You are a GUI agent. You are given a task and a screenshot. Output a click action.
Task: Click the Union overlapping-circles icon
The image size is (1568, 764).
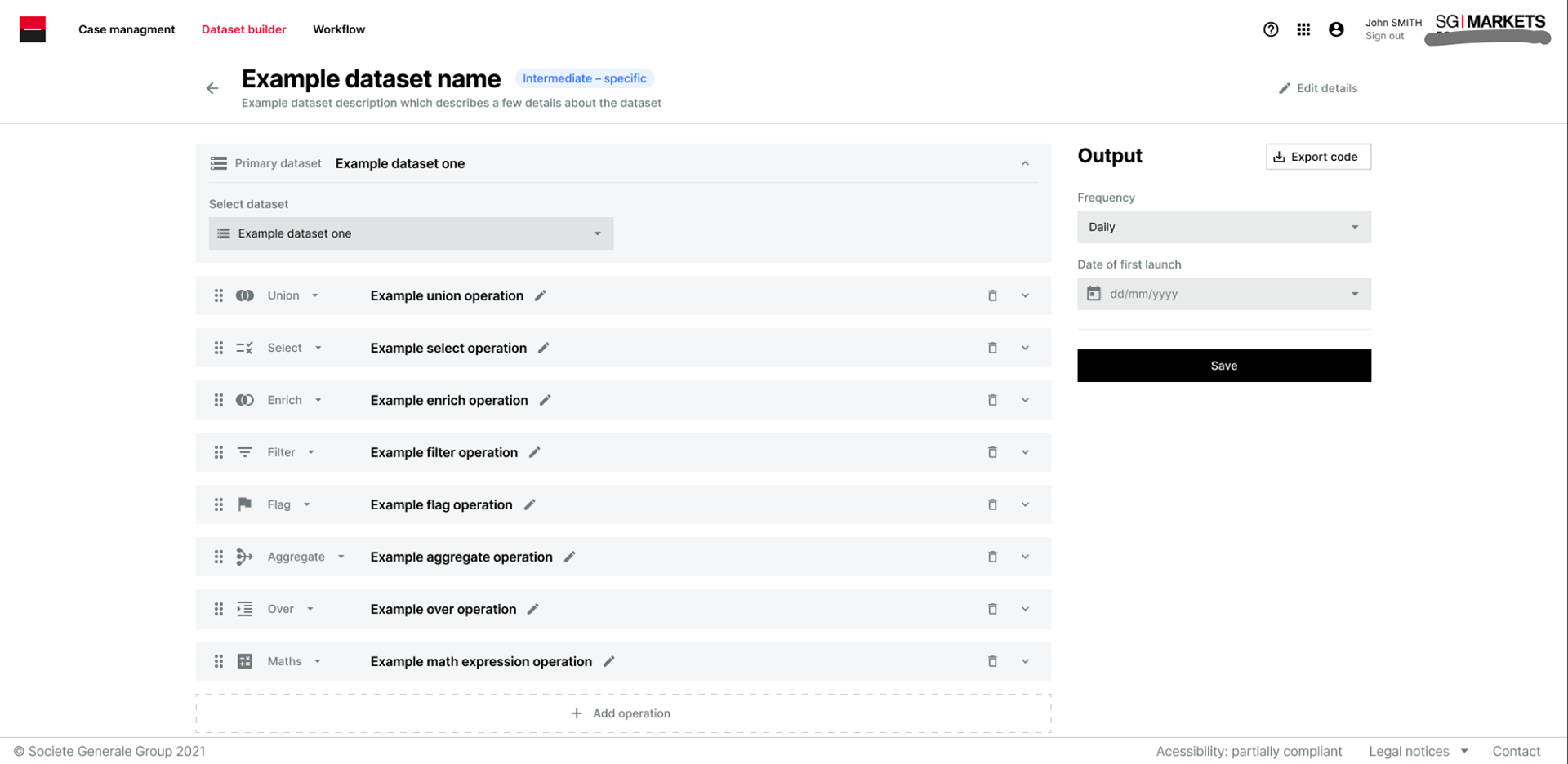[x=245, y=295]
